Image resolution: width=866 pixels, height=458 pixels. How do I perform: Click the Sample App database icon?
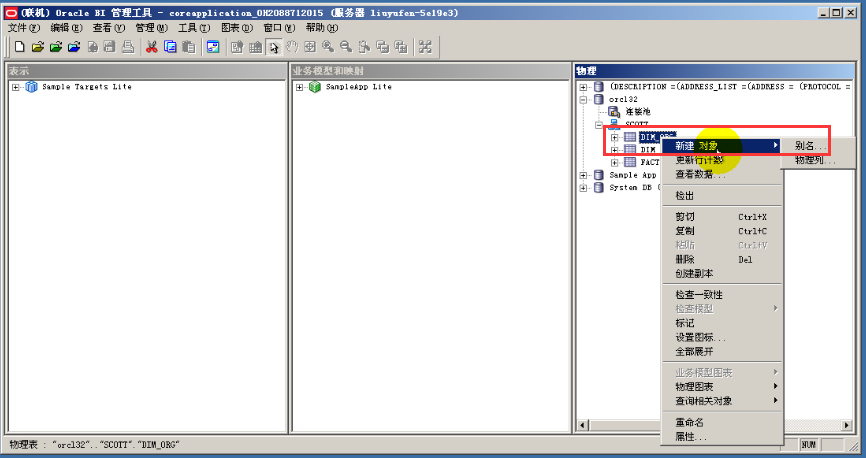pyautogui.click(x=599, y=175)
